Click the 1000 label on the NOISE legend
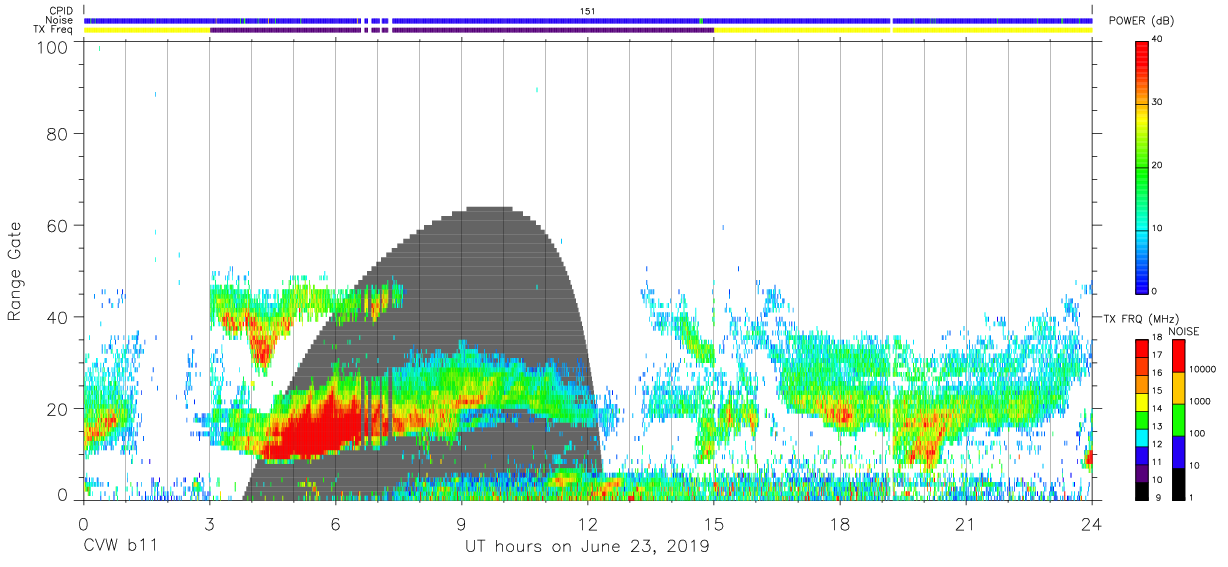Screen dimensions: 1228x567 point(1201,401)
